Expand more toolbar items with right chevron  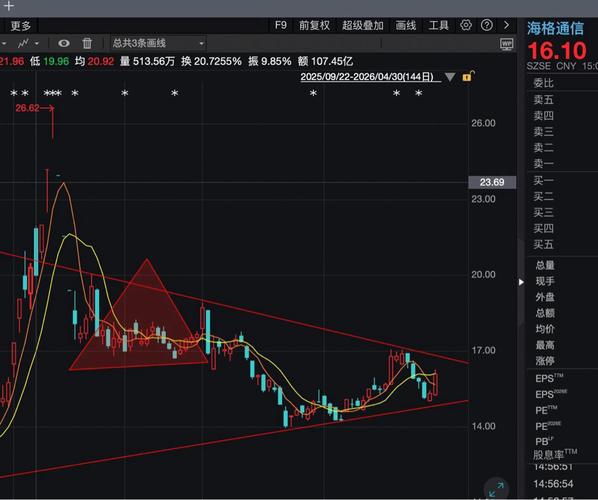[506, 25]
